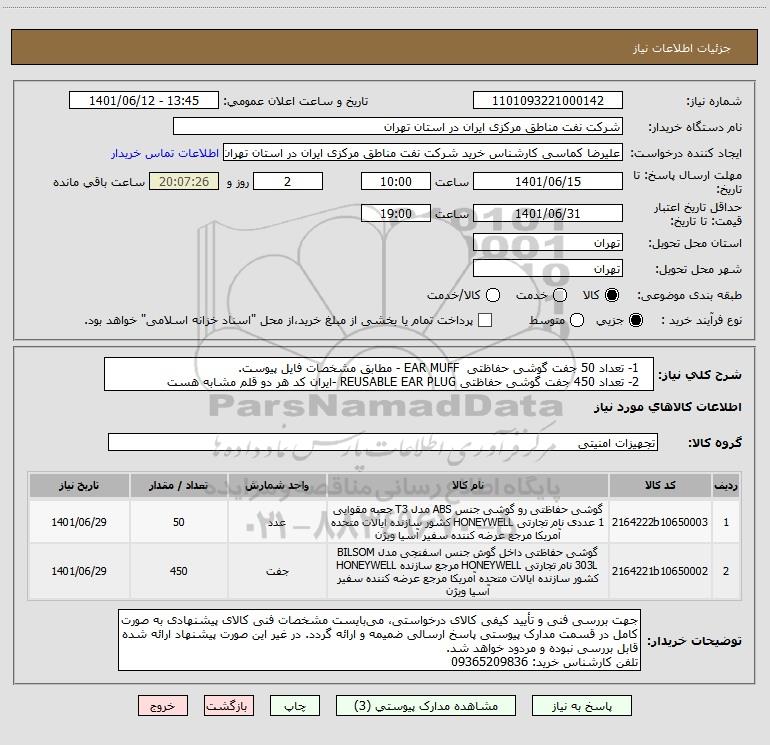Click the response deadline date 1401/06/15
The image size is (770, 745).
tap(548, 181)
